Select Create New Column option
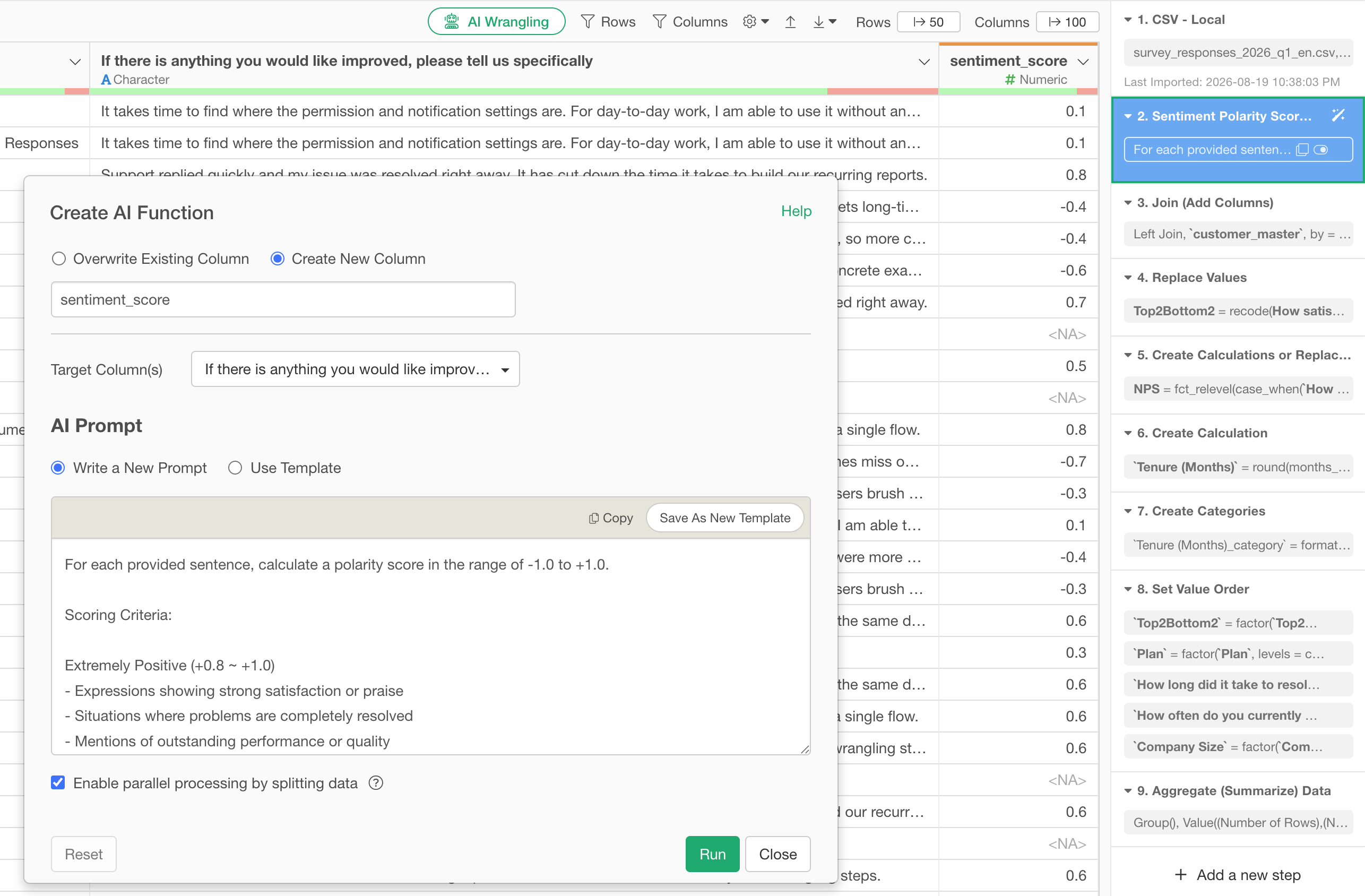1365x896 pixels. click(x=278, y=259)
